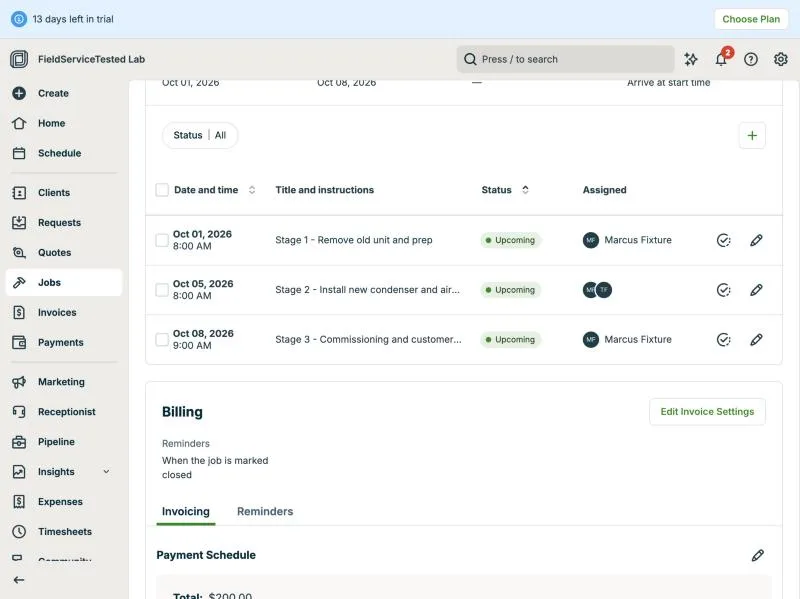Viewport: 800px width, 599px height.
Task: Click the AI sparkle assistant icon
Action: [x=691, y=59]
